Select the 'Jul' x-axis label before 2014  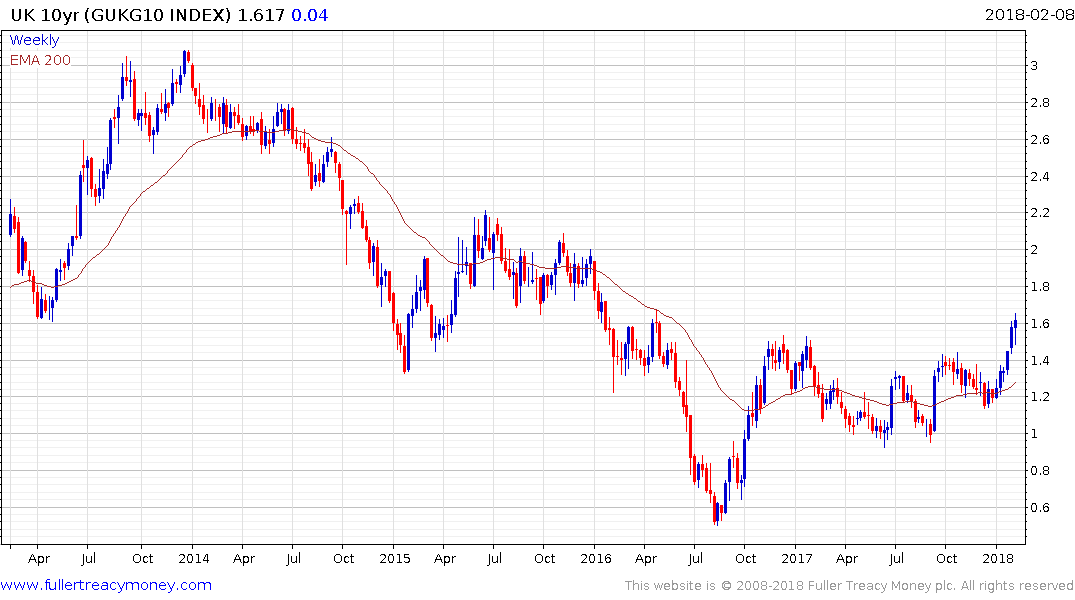pyautogui.click(x=88, y=559)
